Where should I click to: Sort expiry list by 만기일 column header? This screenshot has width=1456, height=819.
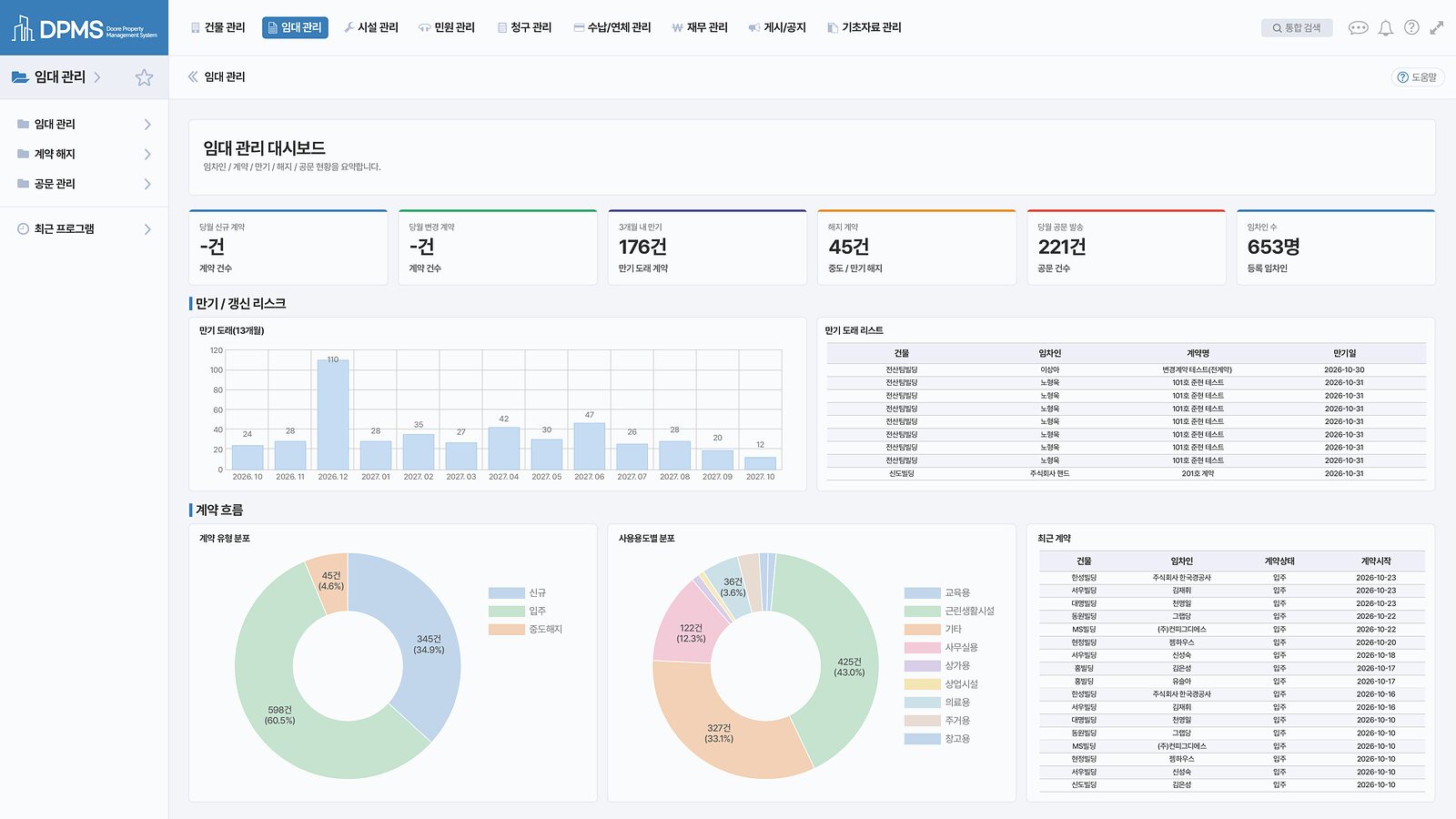1344,353
